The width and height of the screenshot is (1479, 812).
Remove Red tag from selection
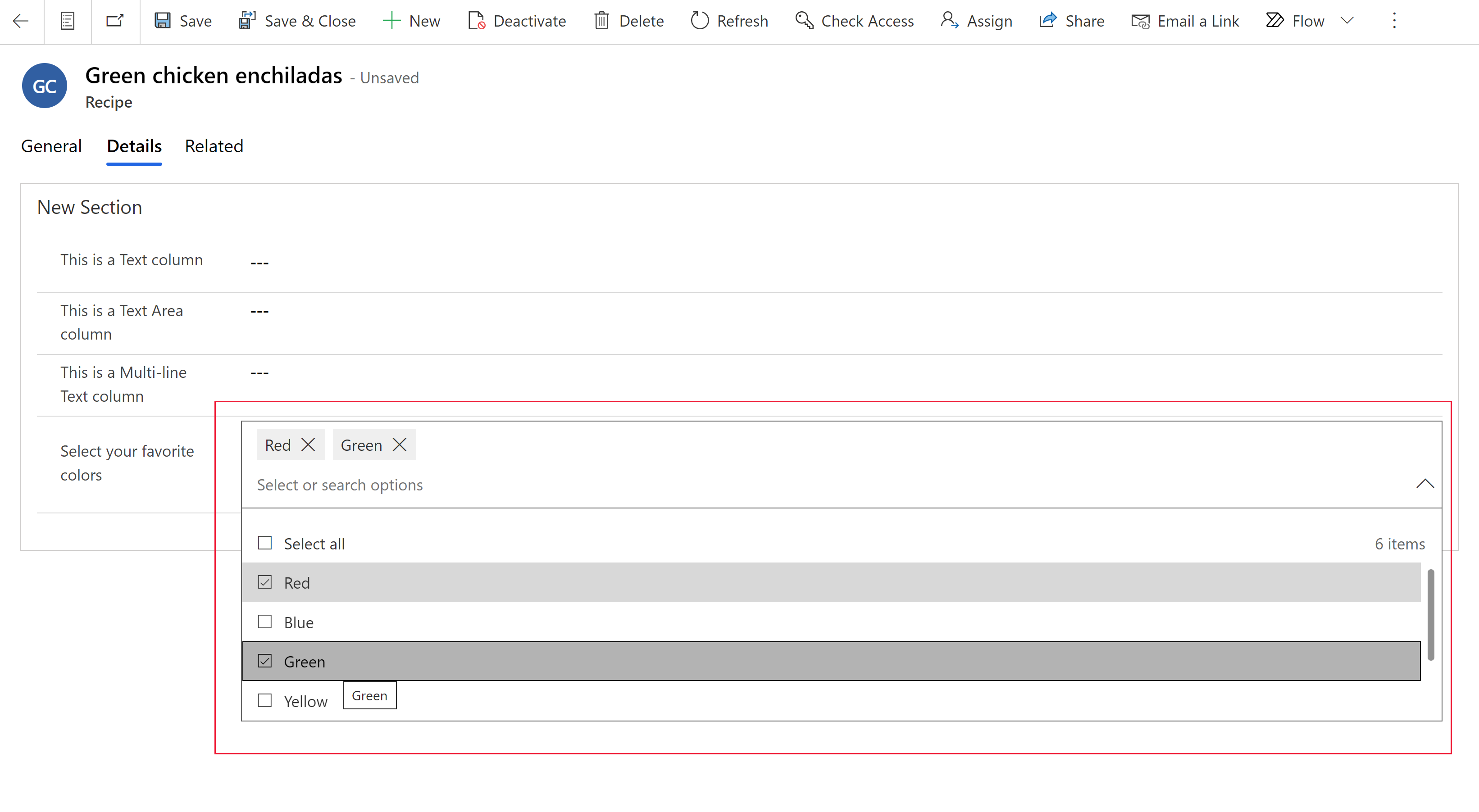[309, 445]
